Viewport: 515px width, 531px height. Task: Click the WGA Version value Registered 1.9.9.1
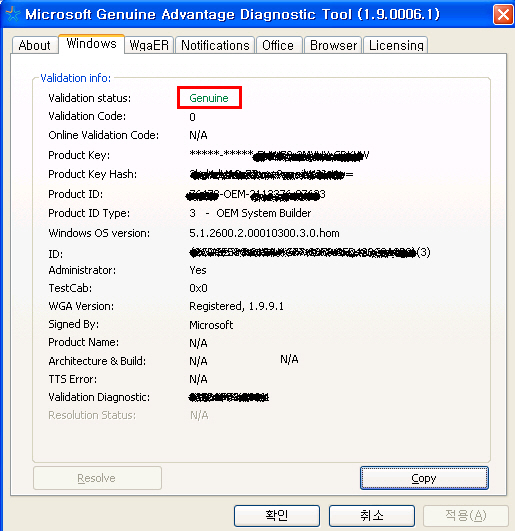(x=236, y=306)
